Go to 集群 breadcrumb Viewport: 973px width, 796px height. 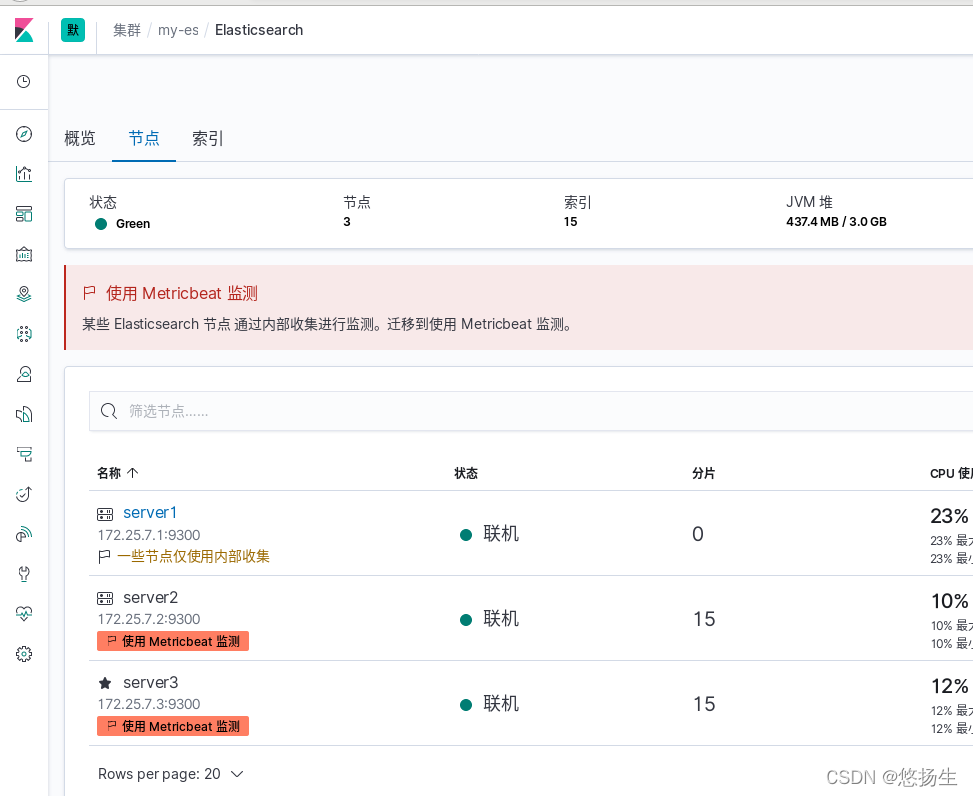click(x=127, y=30)
